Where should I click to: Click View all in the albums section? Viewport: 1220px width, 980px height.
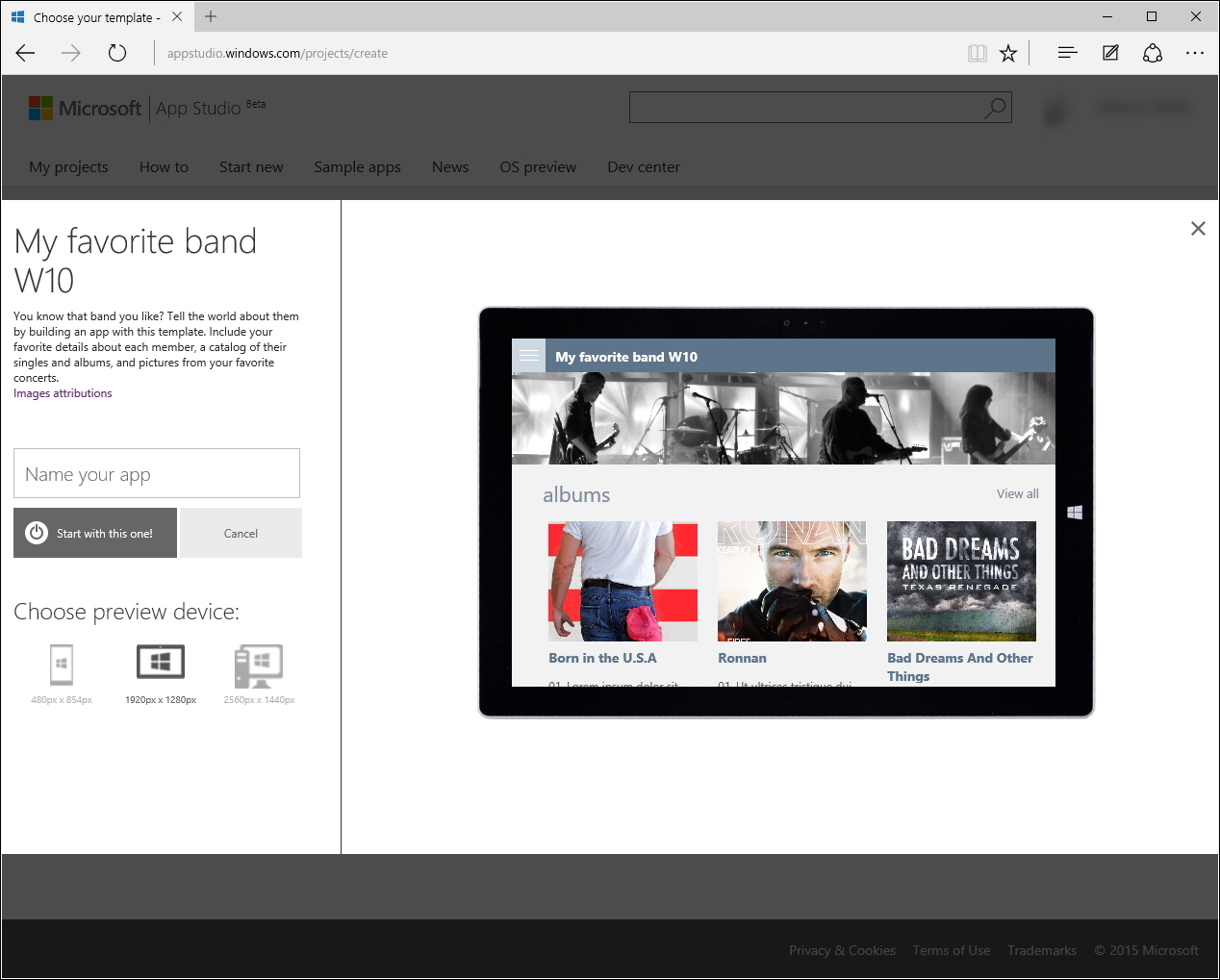pyautogui.click(x=1017, y=493)
